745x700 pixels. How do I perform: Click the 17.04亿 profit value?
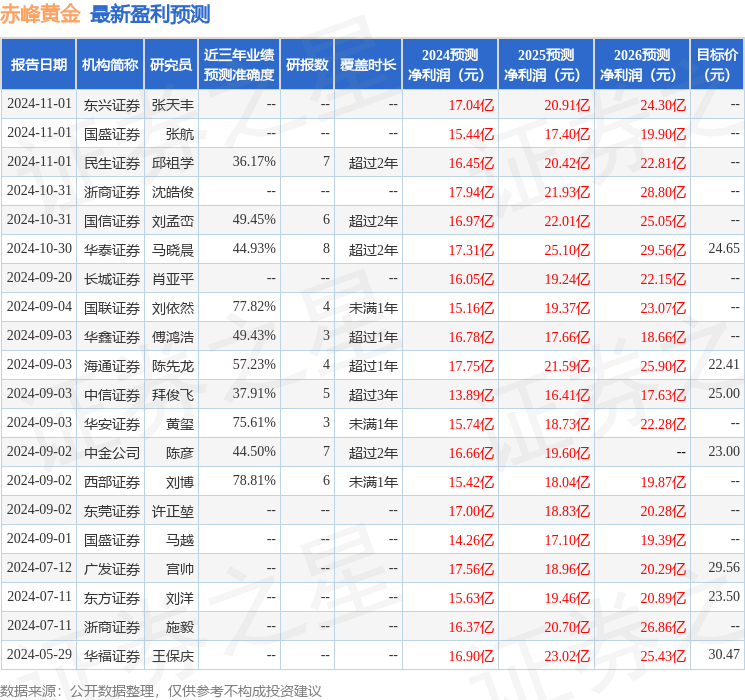click(x=471, y=105)
